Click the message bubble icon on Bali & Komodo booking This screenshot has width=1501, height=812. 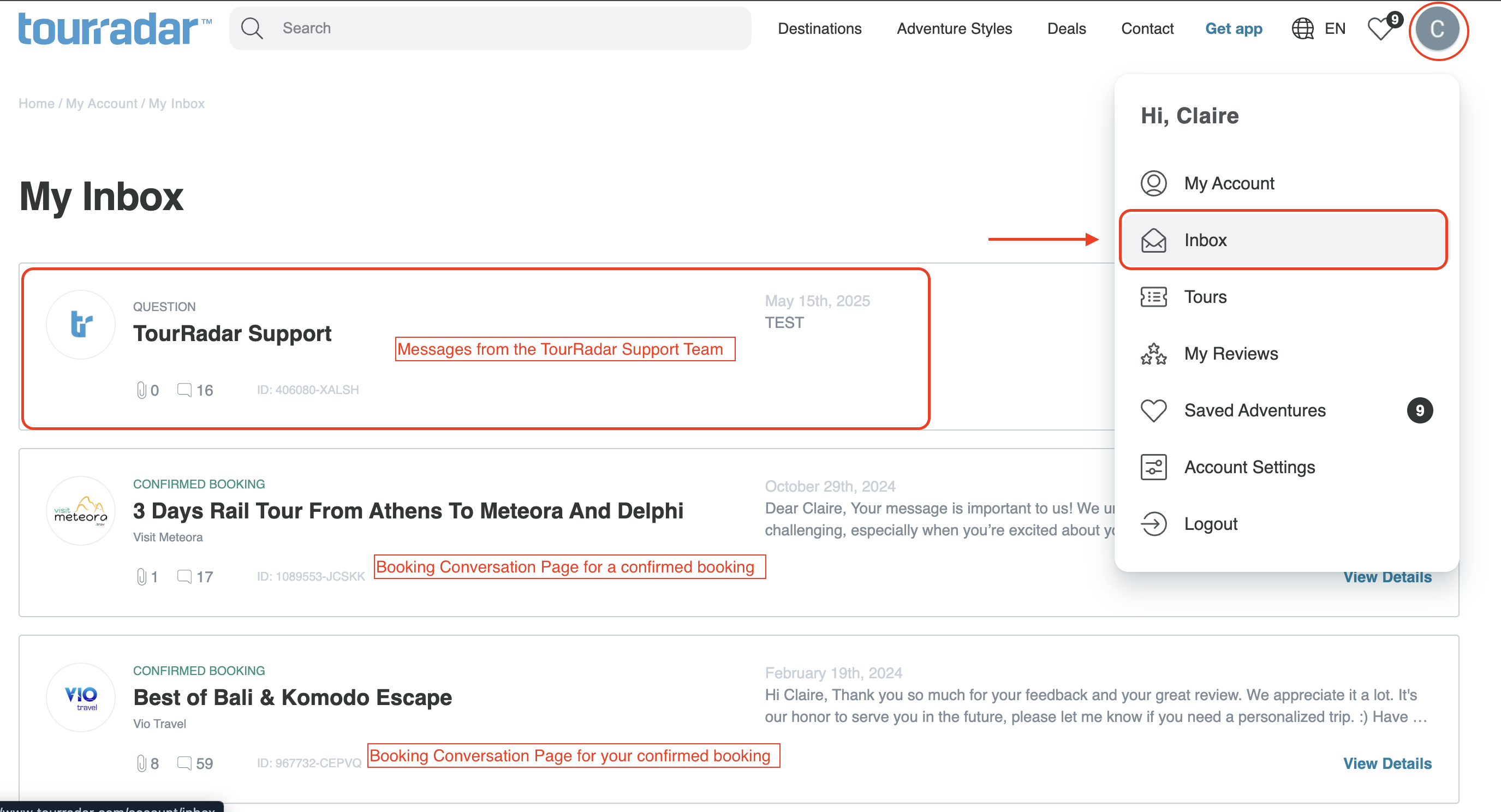184,762
